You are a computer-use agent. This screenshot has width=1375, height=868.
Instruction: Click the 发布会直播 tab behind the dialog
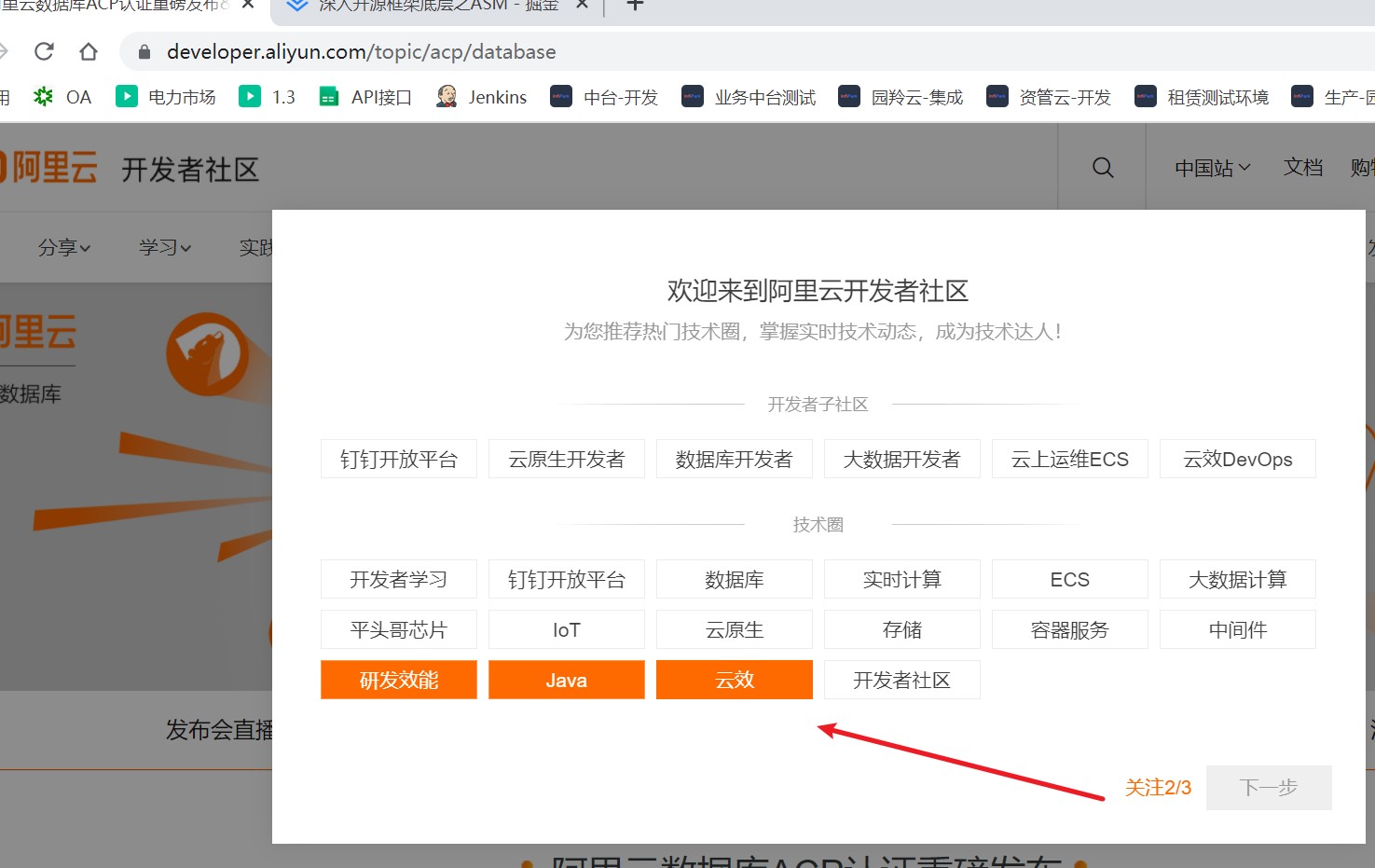[219, 730]
